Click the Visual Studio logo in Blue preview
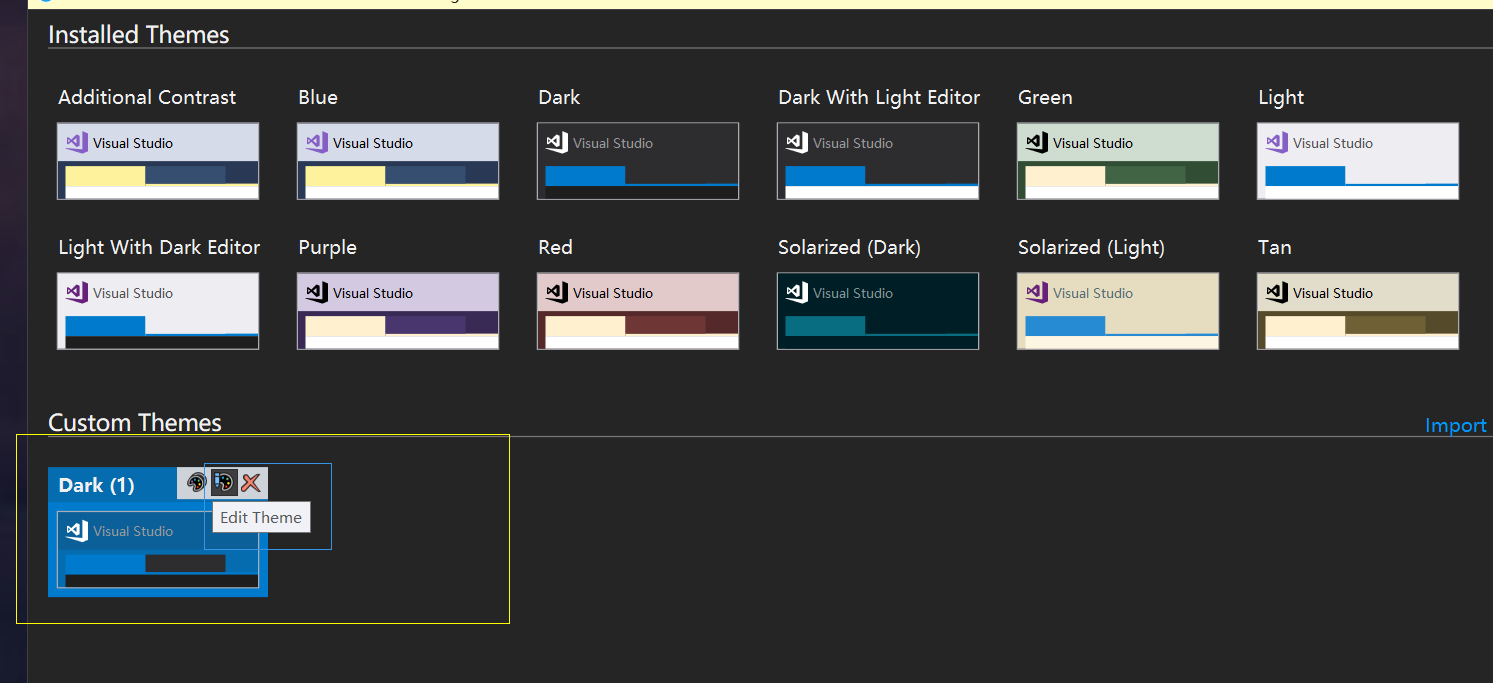Viewport: 1493px width, 683px height. pyautogui.click(x=317, y=142)
